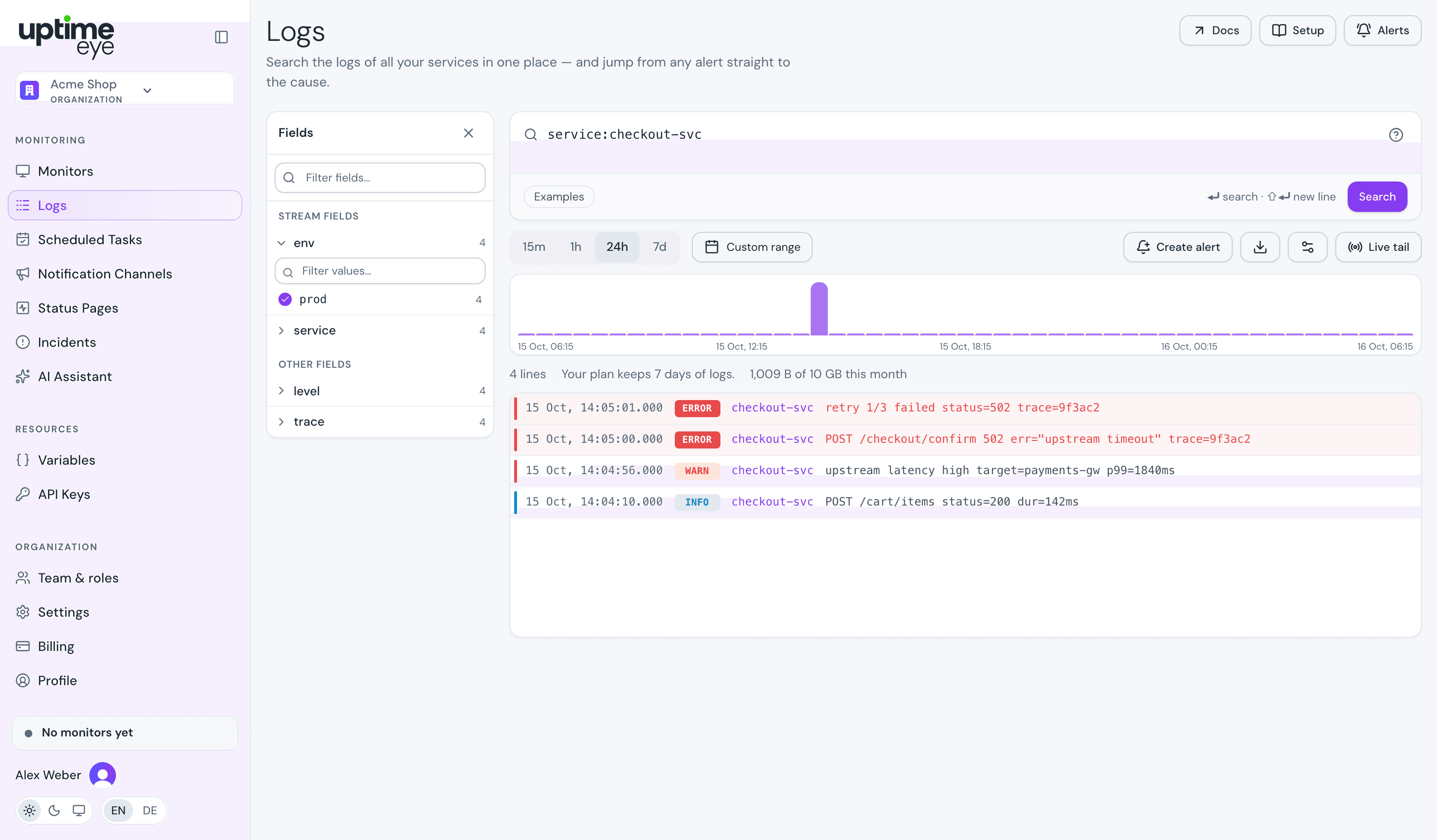Set language to EN
The image size is (1437, 840).
pyautogui.click(x=118, y=811)
